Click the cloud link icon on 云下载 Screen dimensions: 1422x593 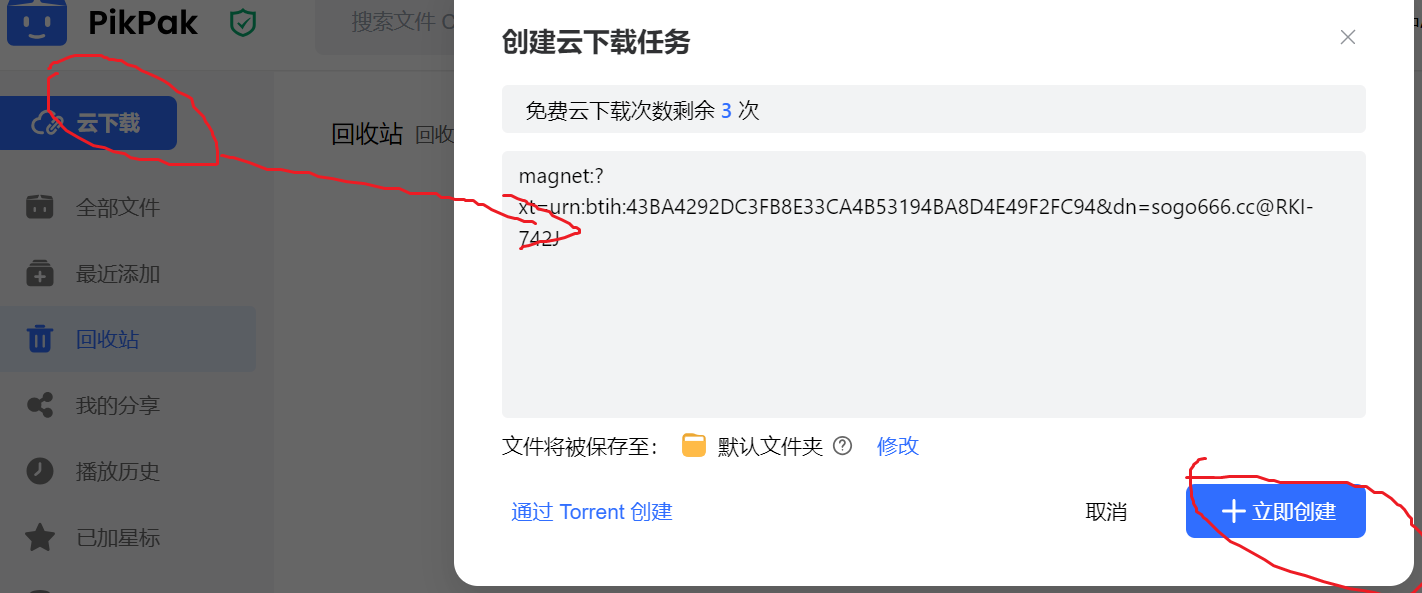pyautogui.click(x=48, y=124)
